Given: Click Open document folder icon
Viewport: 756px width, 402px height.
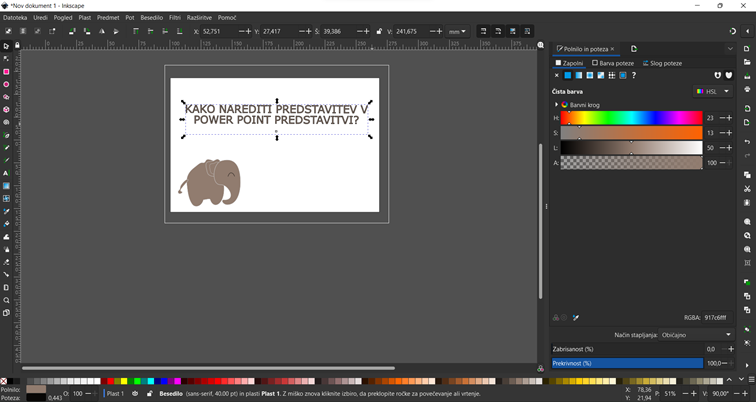Looking at the screenshot, I should [x=747, y=62].
